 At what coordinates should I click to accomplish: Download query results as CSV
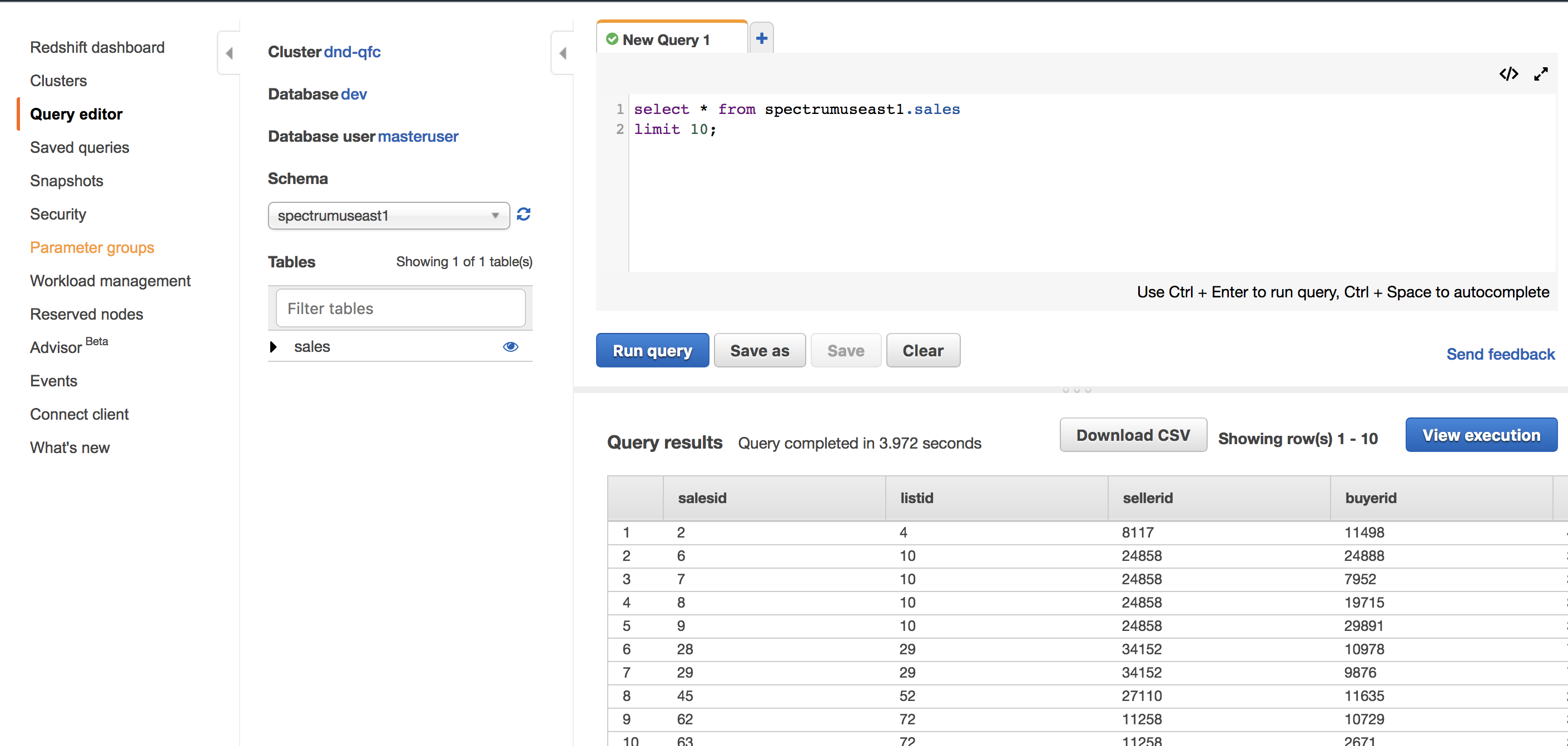[x=1133, y=435]
